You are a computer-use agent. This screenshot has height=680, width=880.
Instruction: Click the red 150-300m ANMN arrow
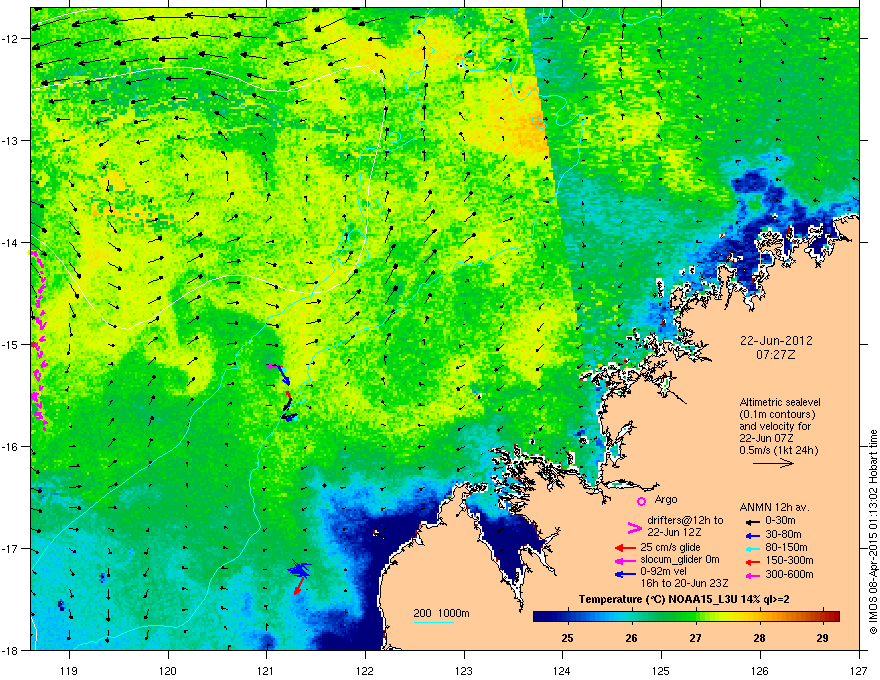tap(752, 561)
